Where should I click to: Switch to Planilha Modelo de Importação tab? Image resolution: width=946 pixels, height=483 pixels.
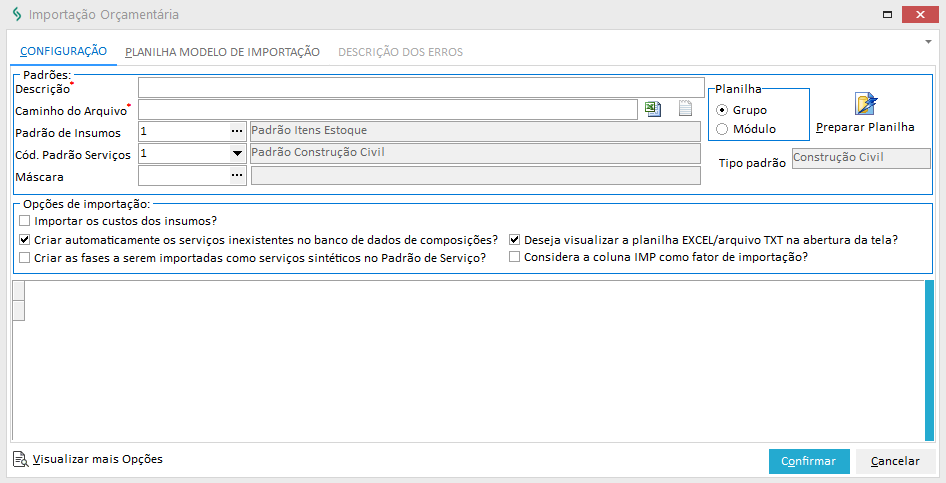click(x=222, y=52)
